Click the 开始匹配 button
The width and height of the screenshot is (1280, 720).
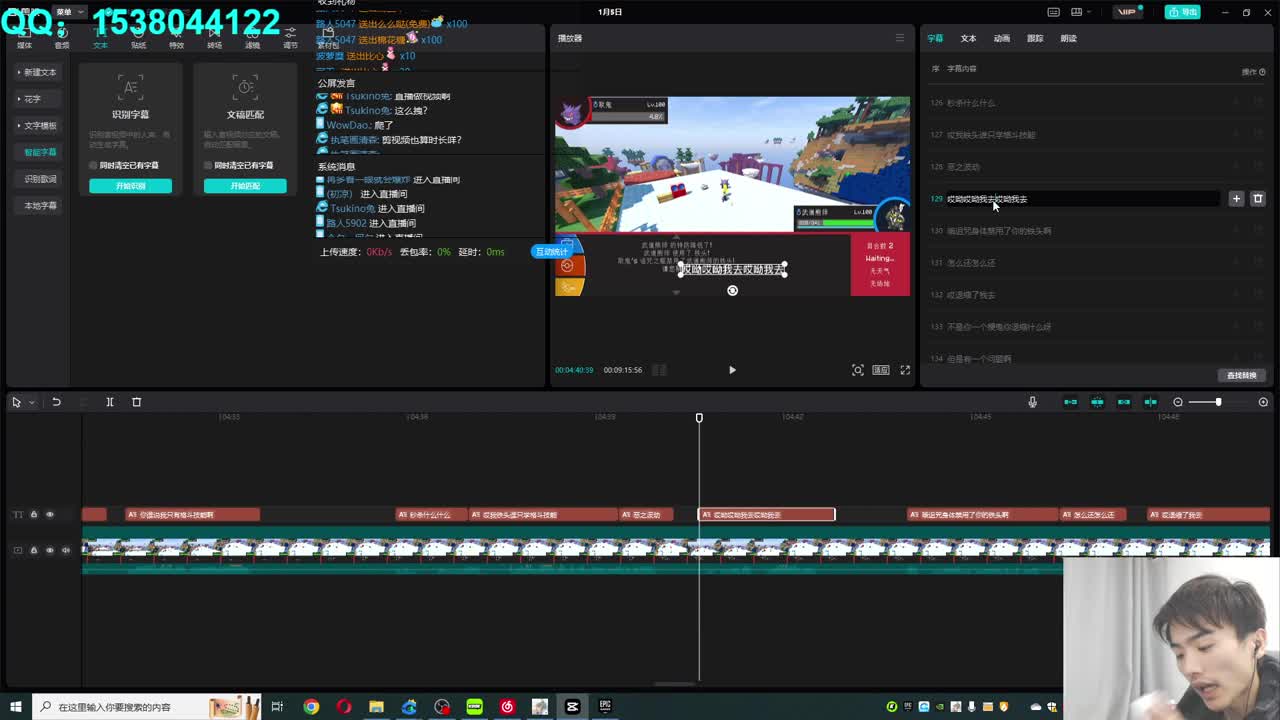pyautogui.click(x=245, y=186)
